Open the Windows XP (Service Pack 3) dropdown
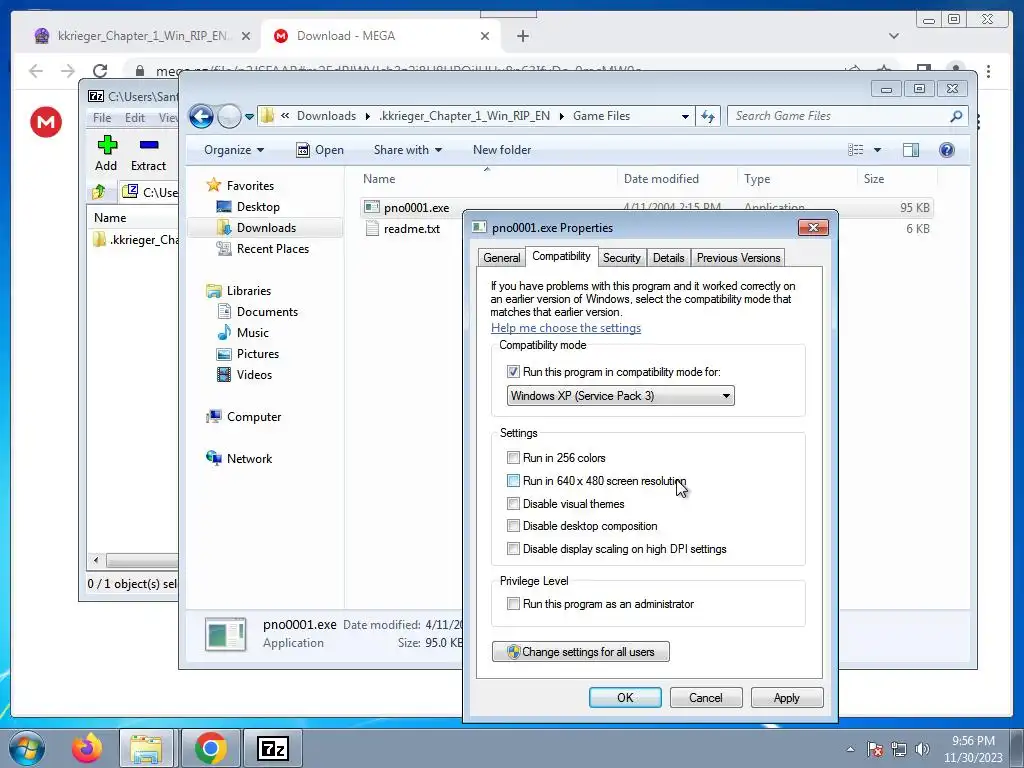 tap(620, 396)
